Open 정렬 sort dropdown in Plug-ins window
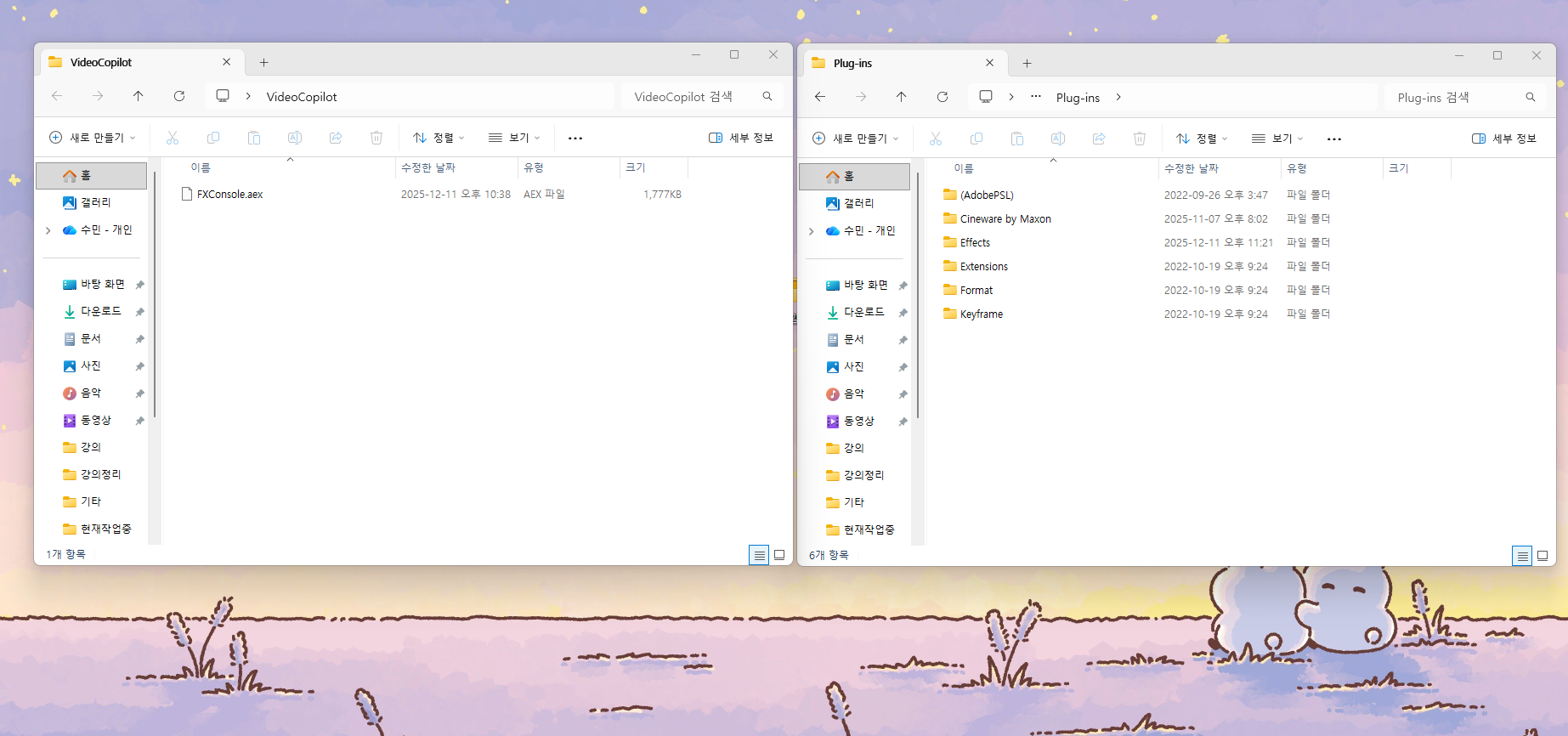The image size is (1568, 736). 1202,139
